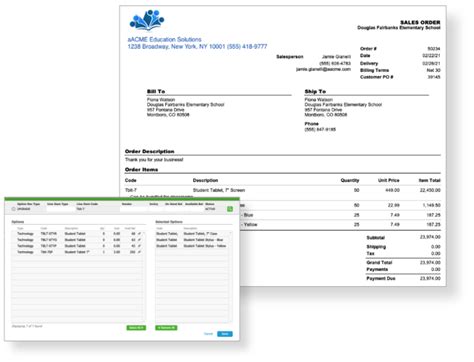
Task: Click the green Select All button under Options
Action: [136, 328]
